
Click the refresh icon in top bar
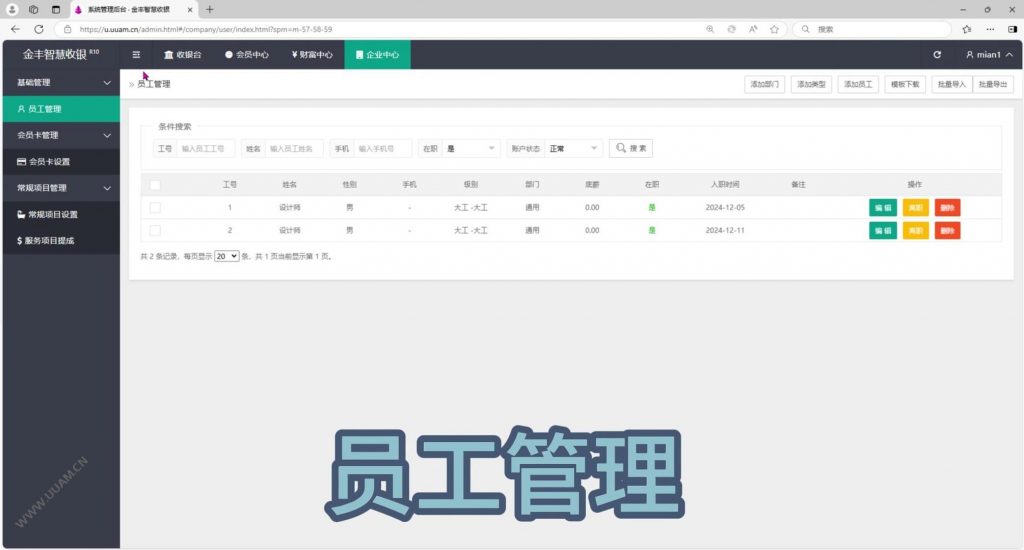click(937, 55)
